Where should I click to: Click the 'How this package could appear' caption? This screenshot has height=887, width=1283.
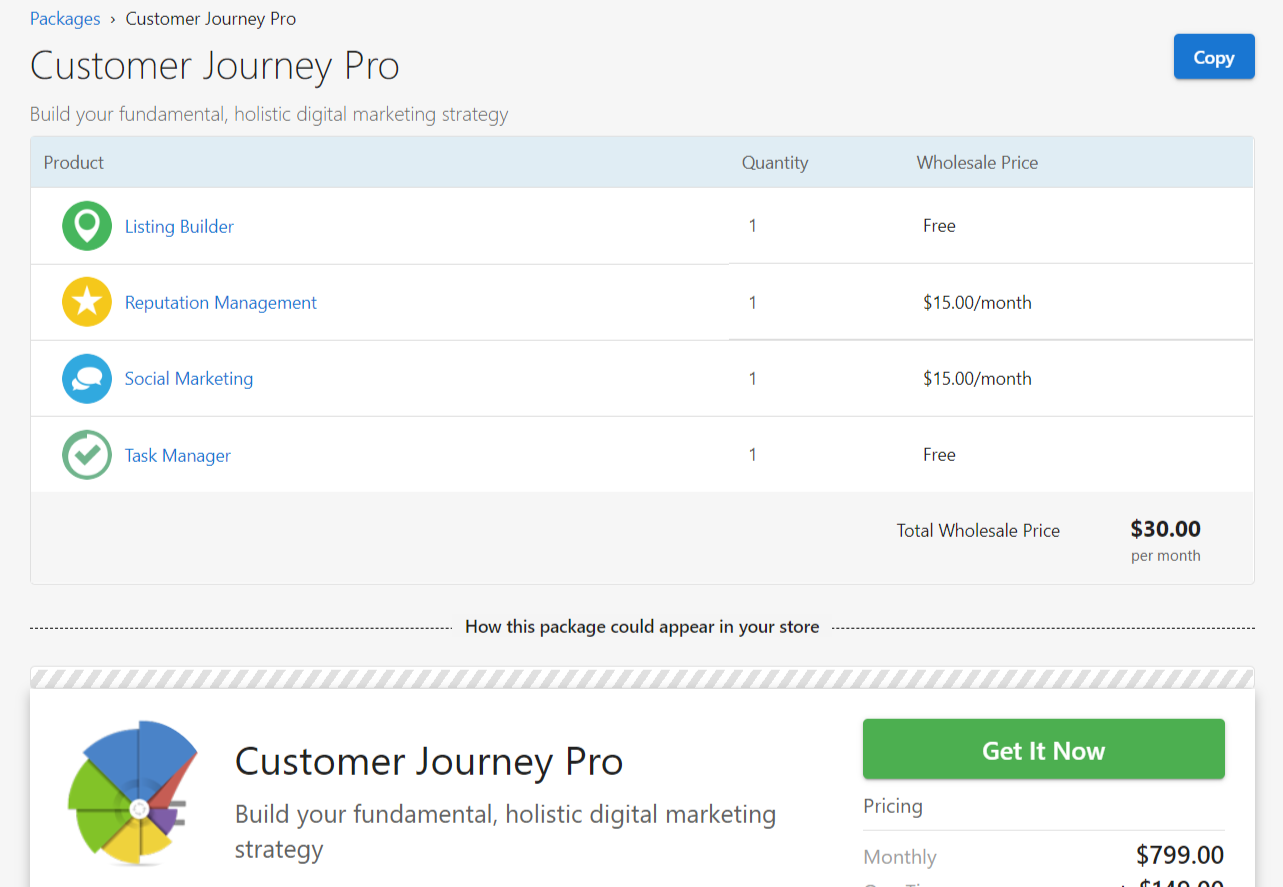coord(642,627)
